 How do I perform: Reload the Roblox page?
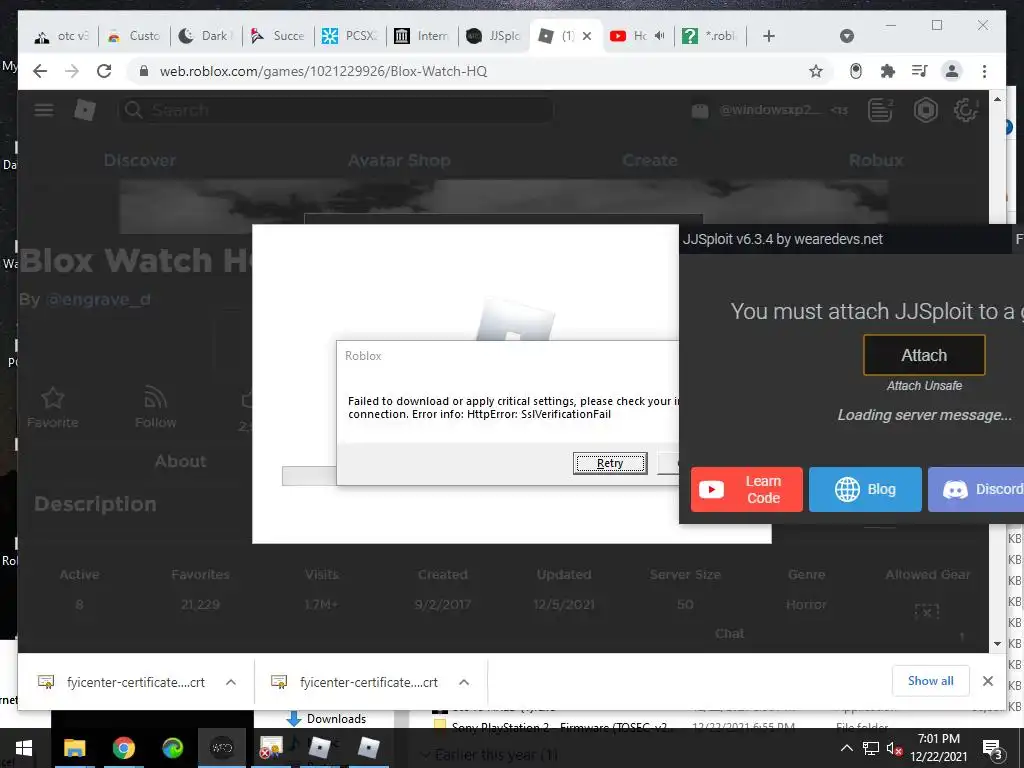(x=104, y=71)
